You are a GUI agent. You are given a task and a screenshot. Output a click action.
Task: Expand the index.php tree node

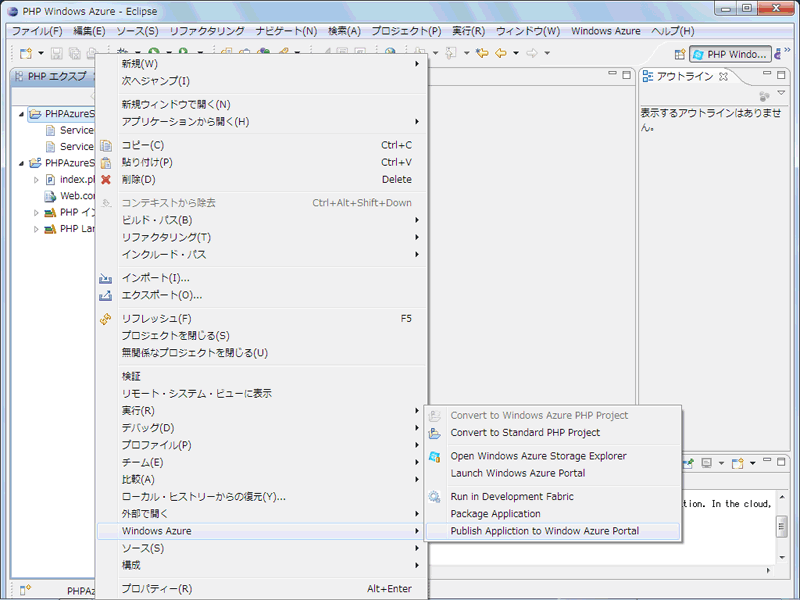pyautogui.click(x=36, y=180)
